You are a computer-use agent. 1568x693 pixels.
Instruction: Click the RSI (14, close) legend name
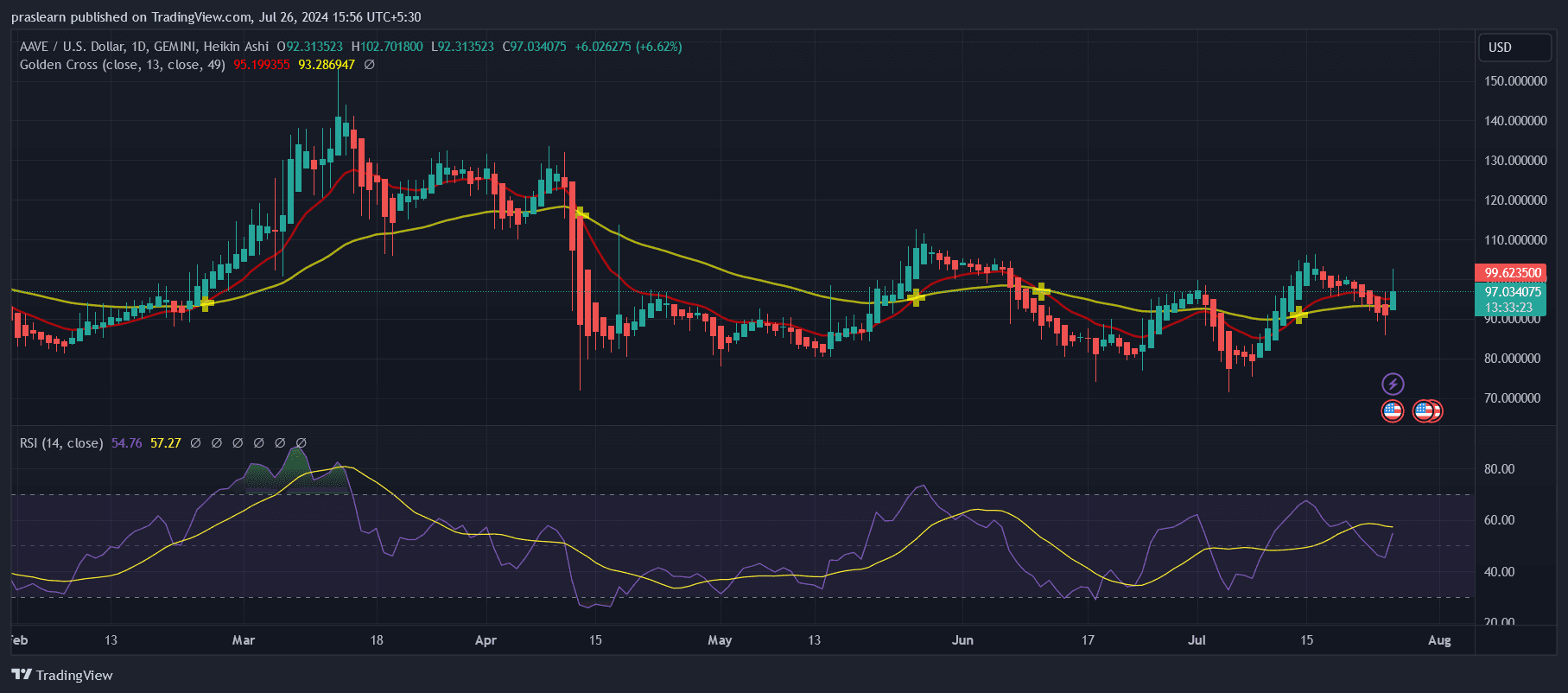click(x=61, y=443)
